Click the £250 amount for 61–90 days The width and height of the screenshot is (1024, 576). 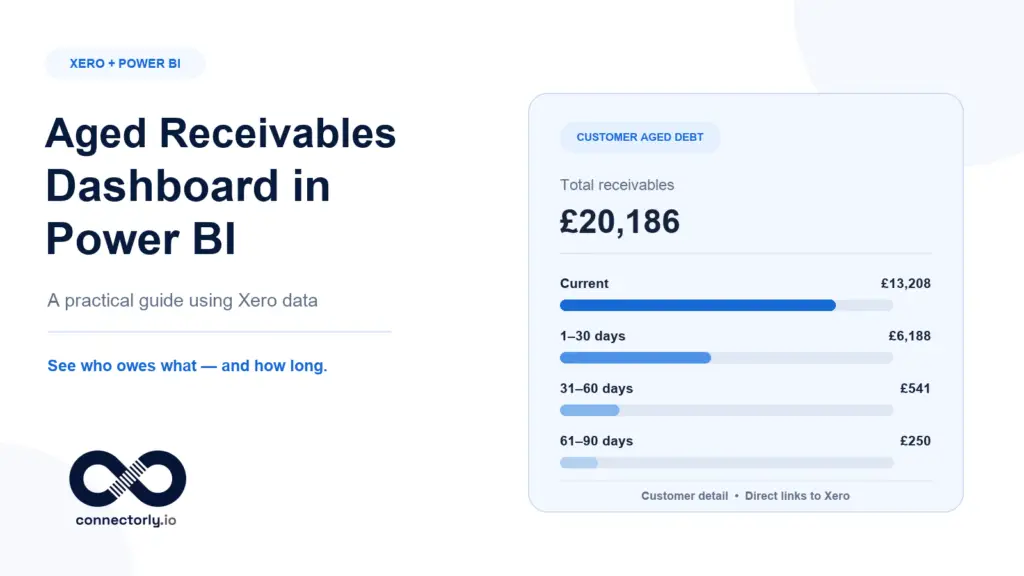pyautogui.click(x=915, y=441)
